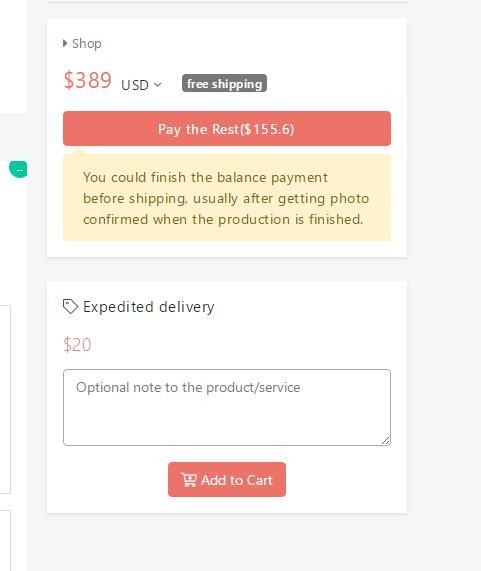The width and height of the screenshot is (481, 571).
Task: Click the free shipping badge
Action: [x=224, y=83]
